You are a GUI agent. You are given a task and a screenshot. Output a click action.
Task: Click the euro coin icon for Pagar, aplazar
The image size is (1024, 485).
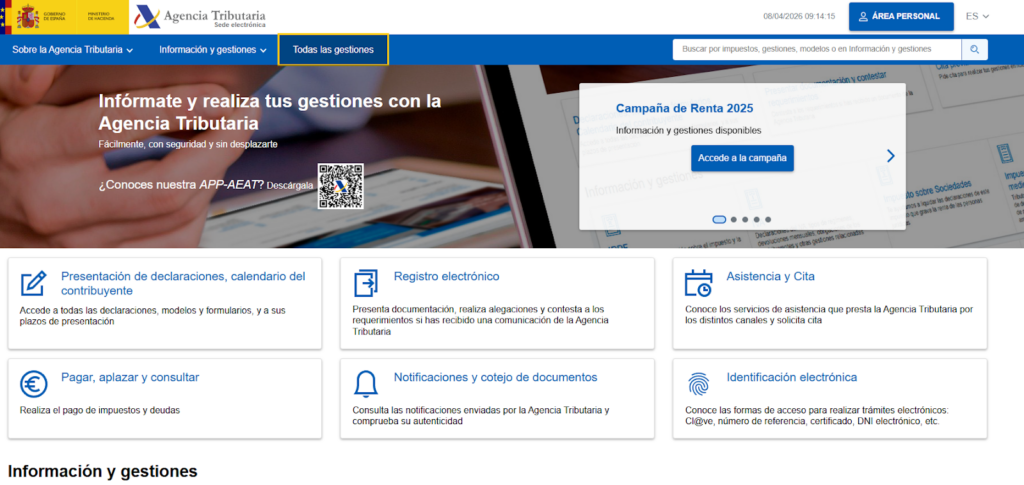(33, 384)
